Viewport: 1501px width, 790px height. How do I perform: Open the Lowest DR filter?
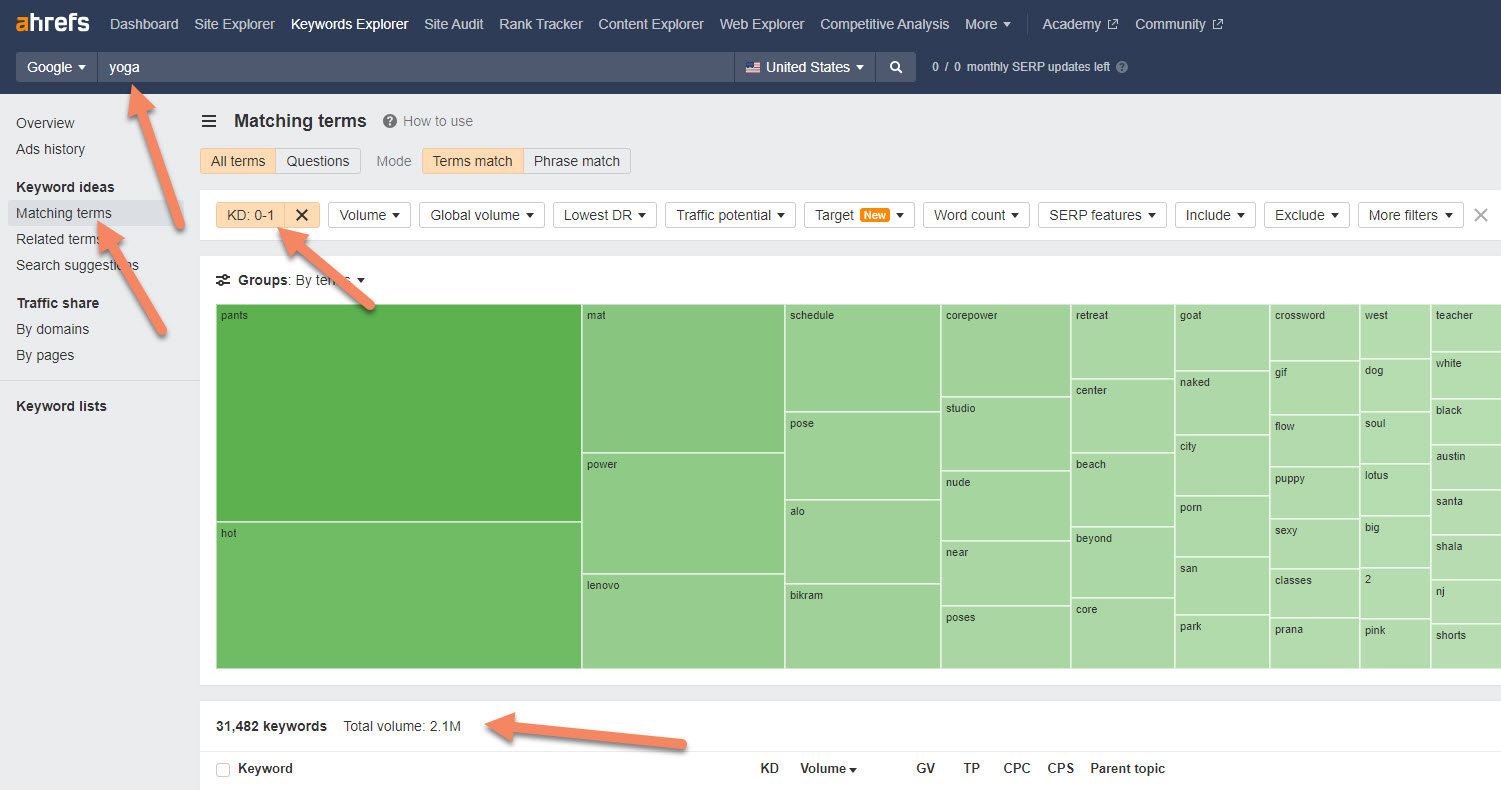pyautogui.click(x=605, y=215)
